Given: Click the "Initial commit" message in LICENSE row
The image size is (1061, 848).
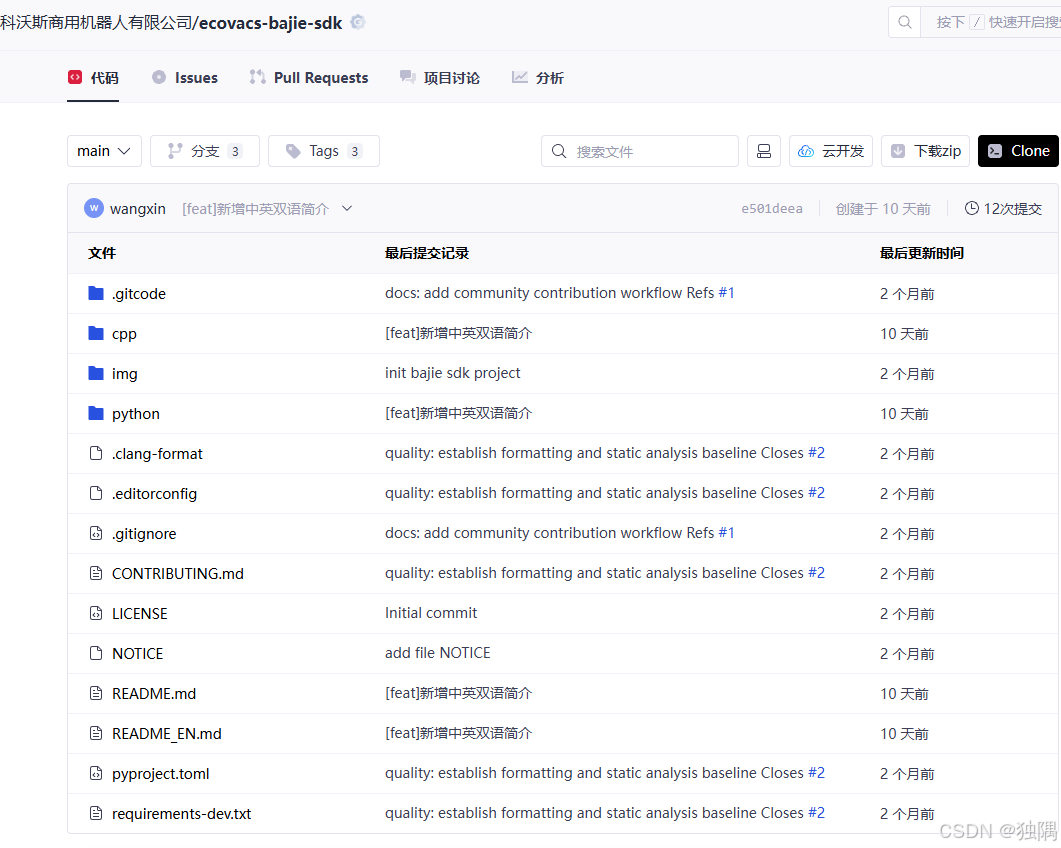Looking at the screenshot, I should click(x=431, y=612).
